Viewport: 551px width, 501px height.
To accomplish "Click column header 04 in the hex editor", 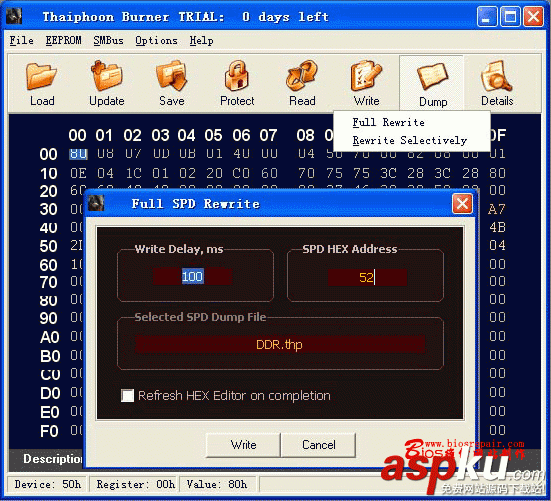I will [186, 135].
